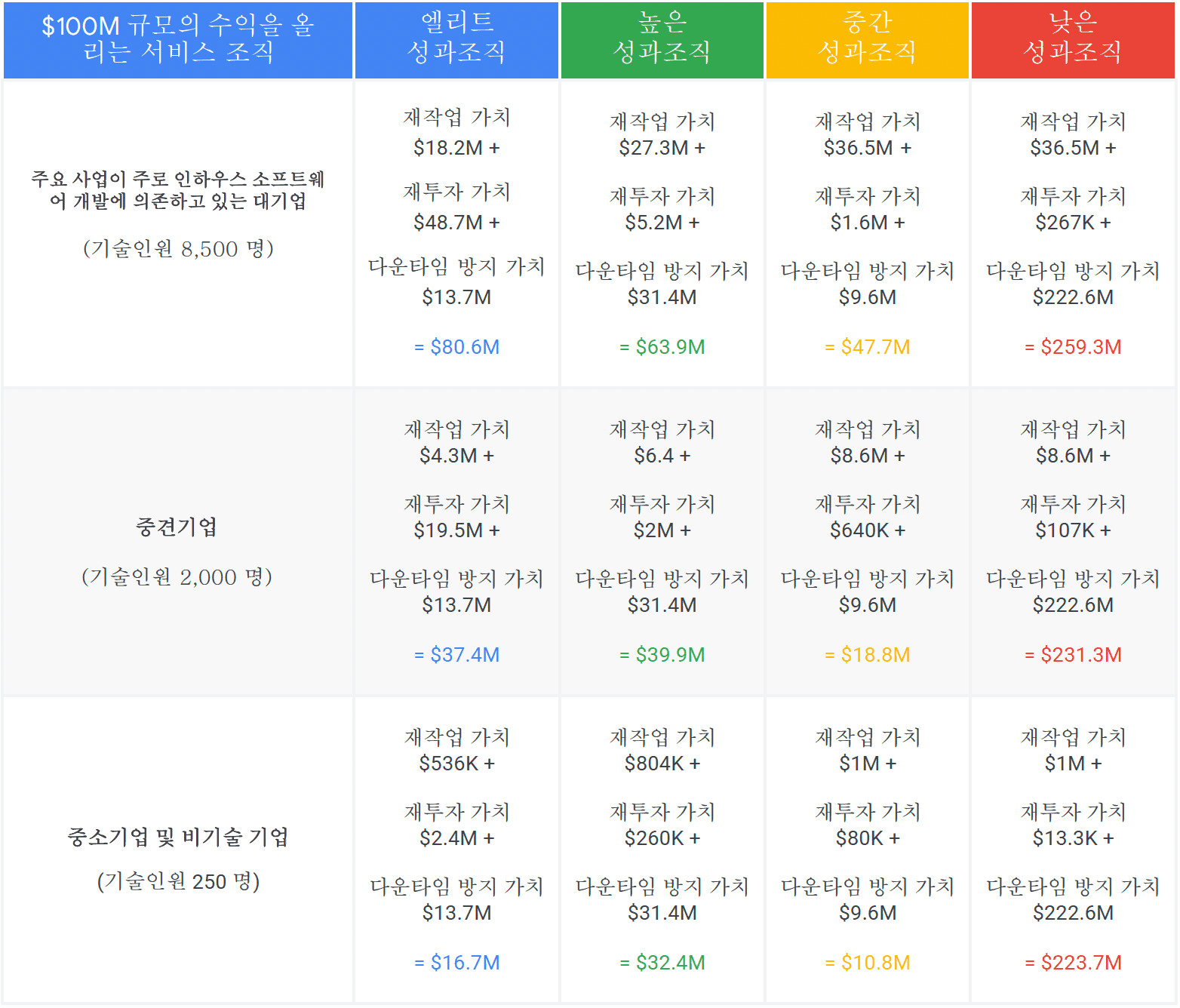1180x1008 pixels.
Task: Select the yellow '= $47.7M' total
Action: 868,347
